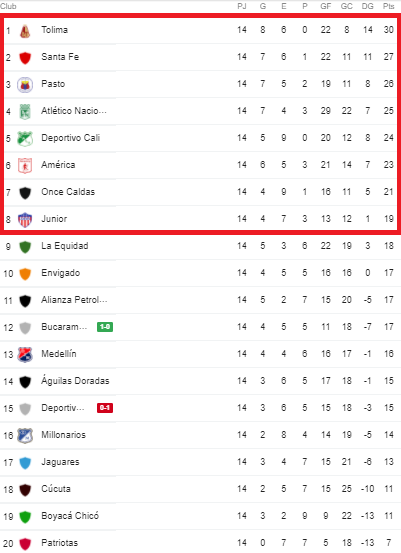The image size is (401, 553).
Task: Open the Bucaramanga 1-0 green score badge
Action: (105, 327)
